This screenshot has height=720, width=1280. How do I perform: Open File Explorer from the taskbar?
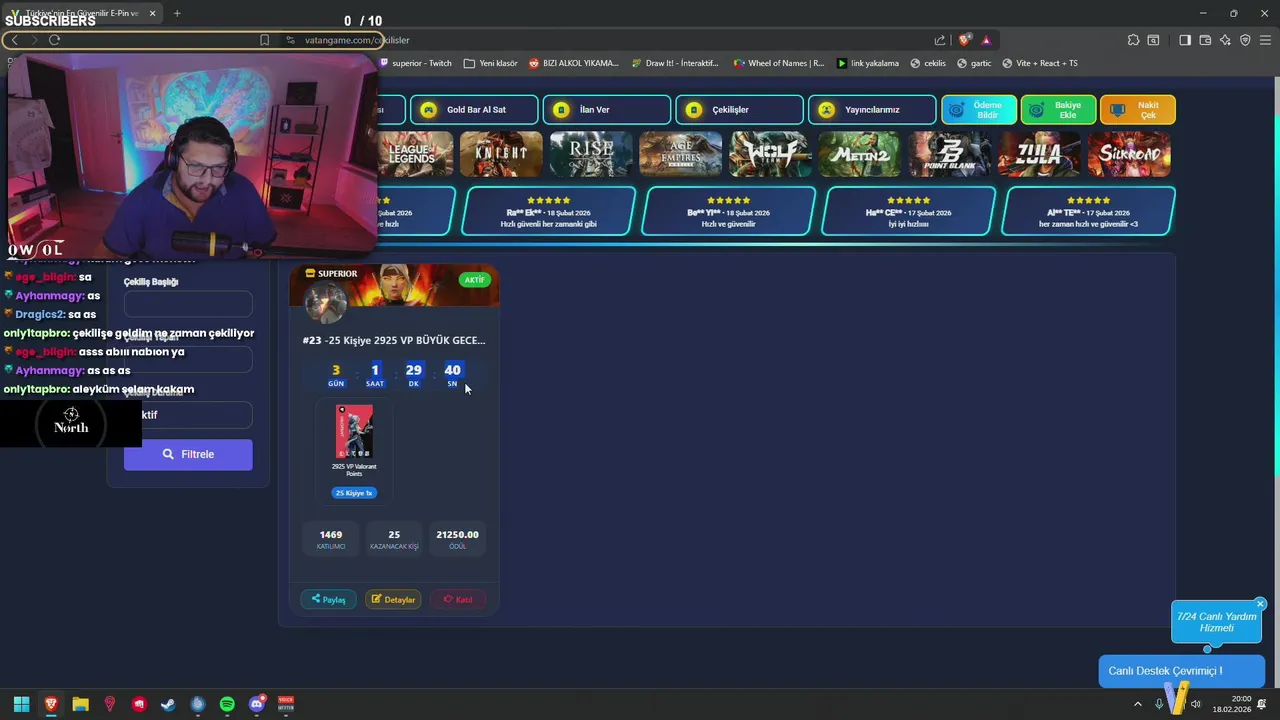tap(80, 704)
